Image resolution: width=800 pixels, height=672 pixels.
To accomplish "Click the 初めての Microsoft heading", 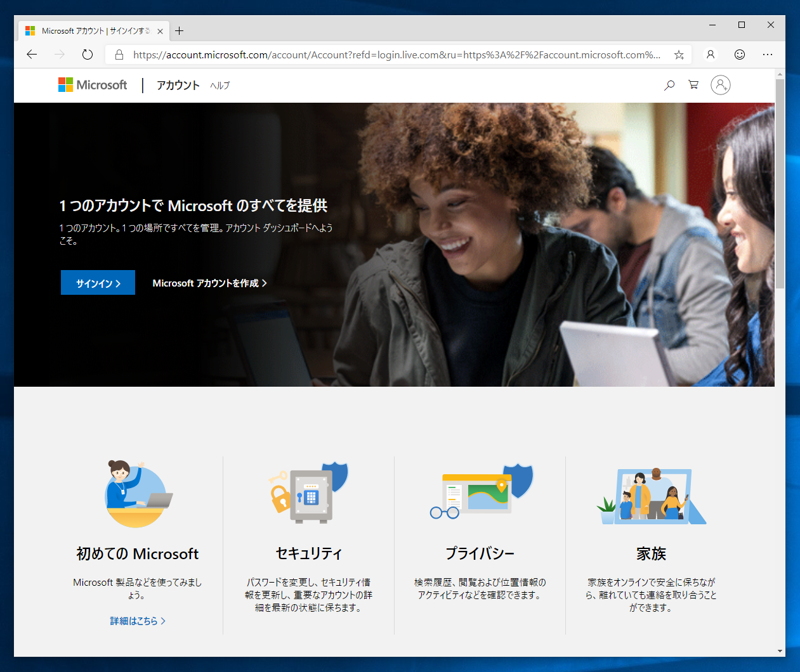I will 138,554.
